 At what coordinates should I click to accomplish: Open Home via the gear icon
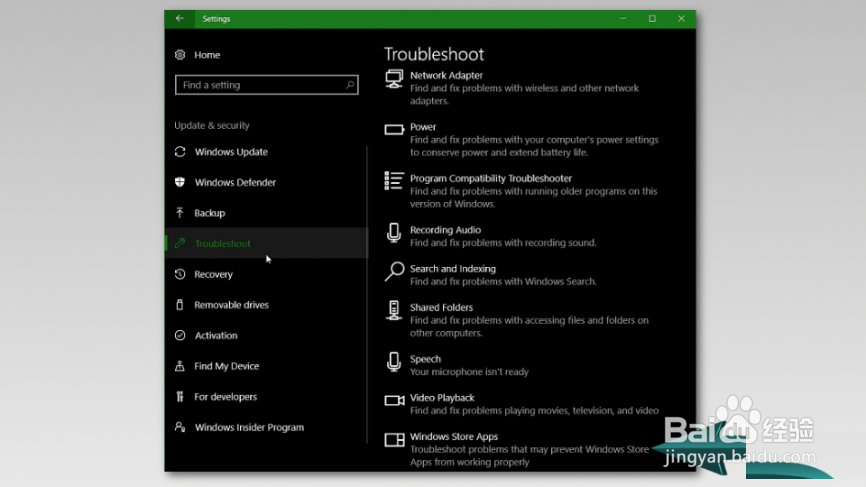point(180,55)
